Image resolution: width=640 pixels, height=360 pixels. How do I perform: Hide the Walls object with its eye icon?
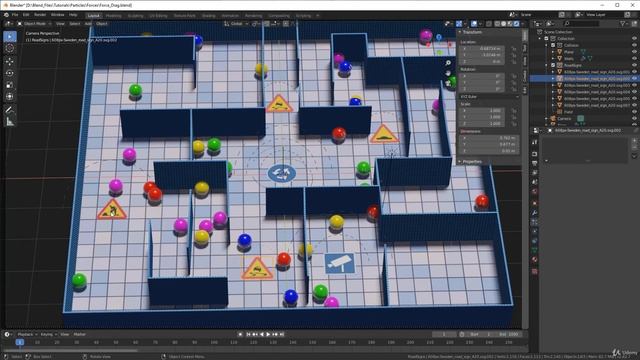pos(634,58)
